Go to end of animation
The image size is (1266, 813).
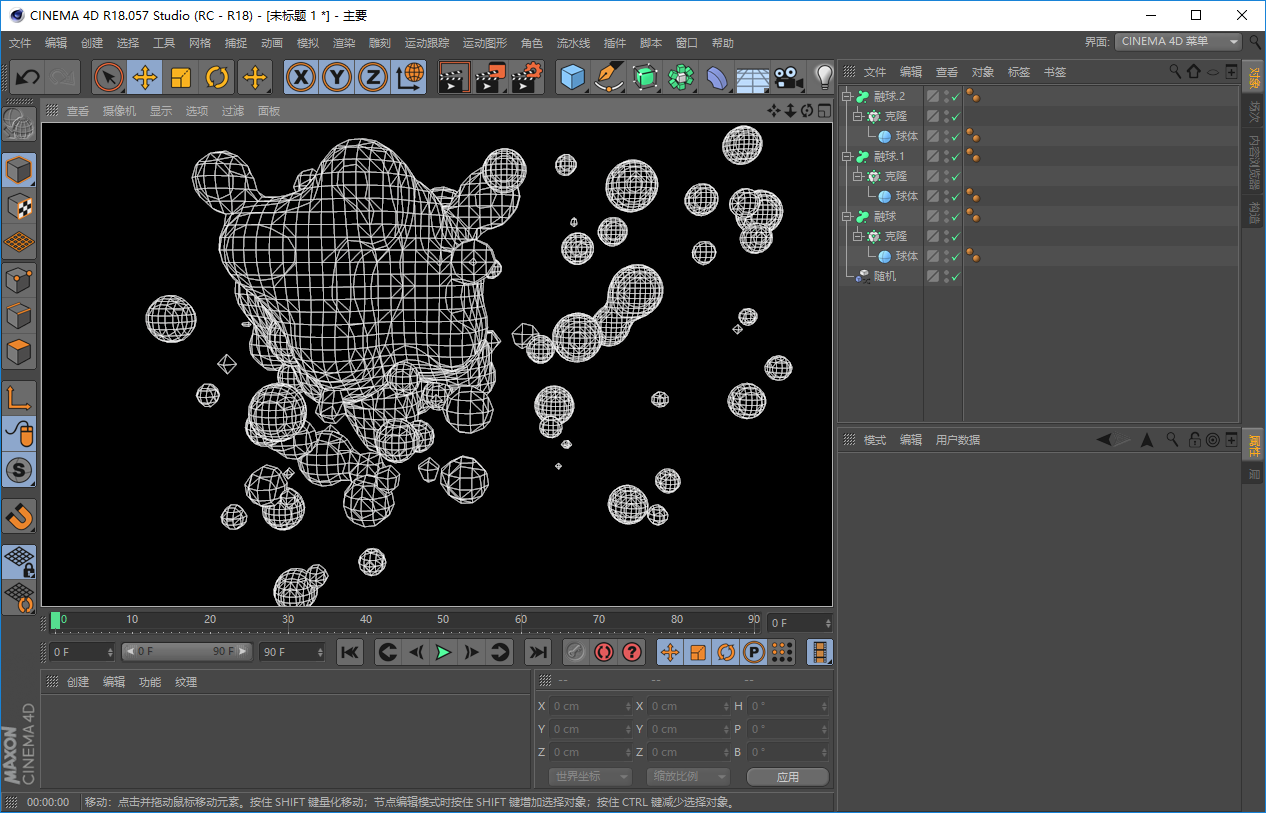click(x=538, y=652)
